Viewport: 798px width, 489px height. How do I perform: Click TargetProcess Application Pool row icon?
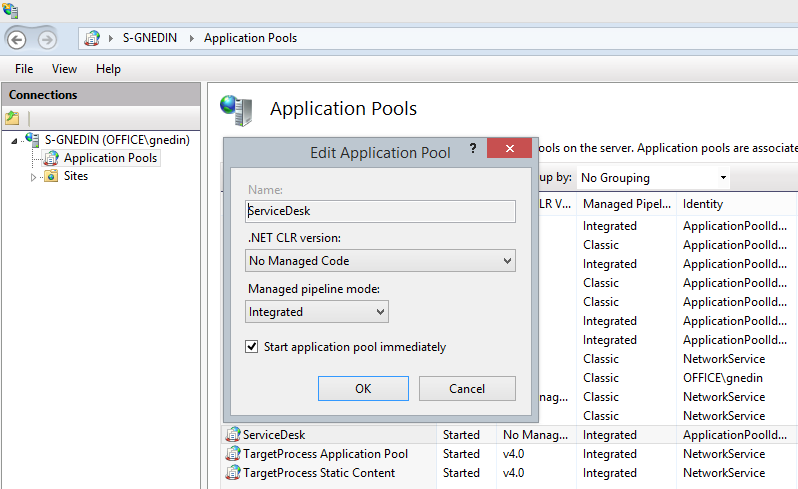click(233, 453)
